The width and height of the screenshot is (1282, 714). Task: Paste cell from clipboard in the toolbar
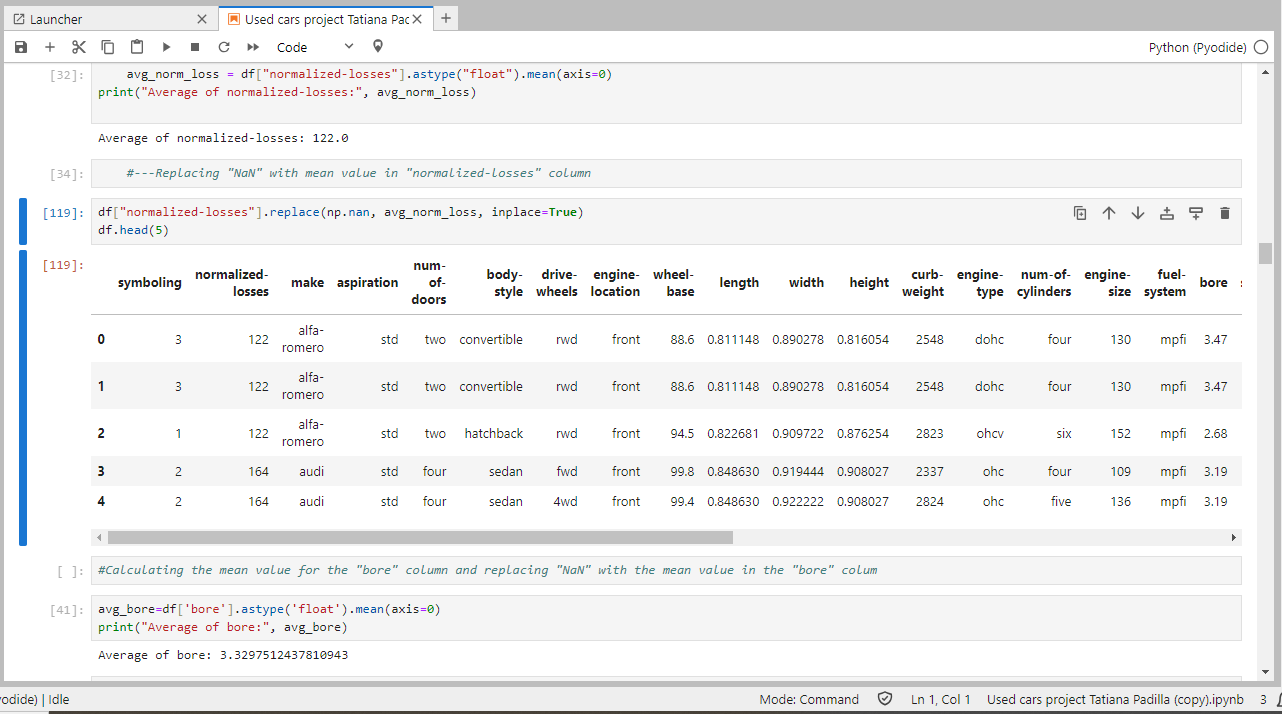(137, 47)
